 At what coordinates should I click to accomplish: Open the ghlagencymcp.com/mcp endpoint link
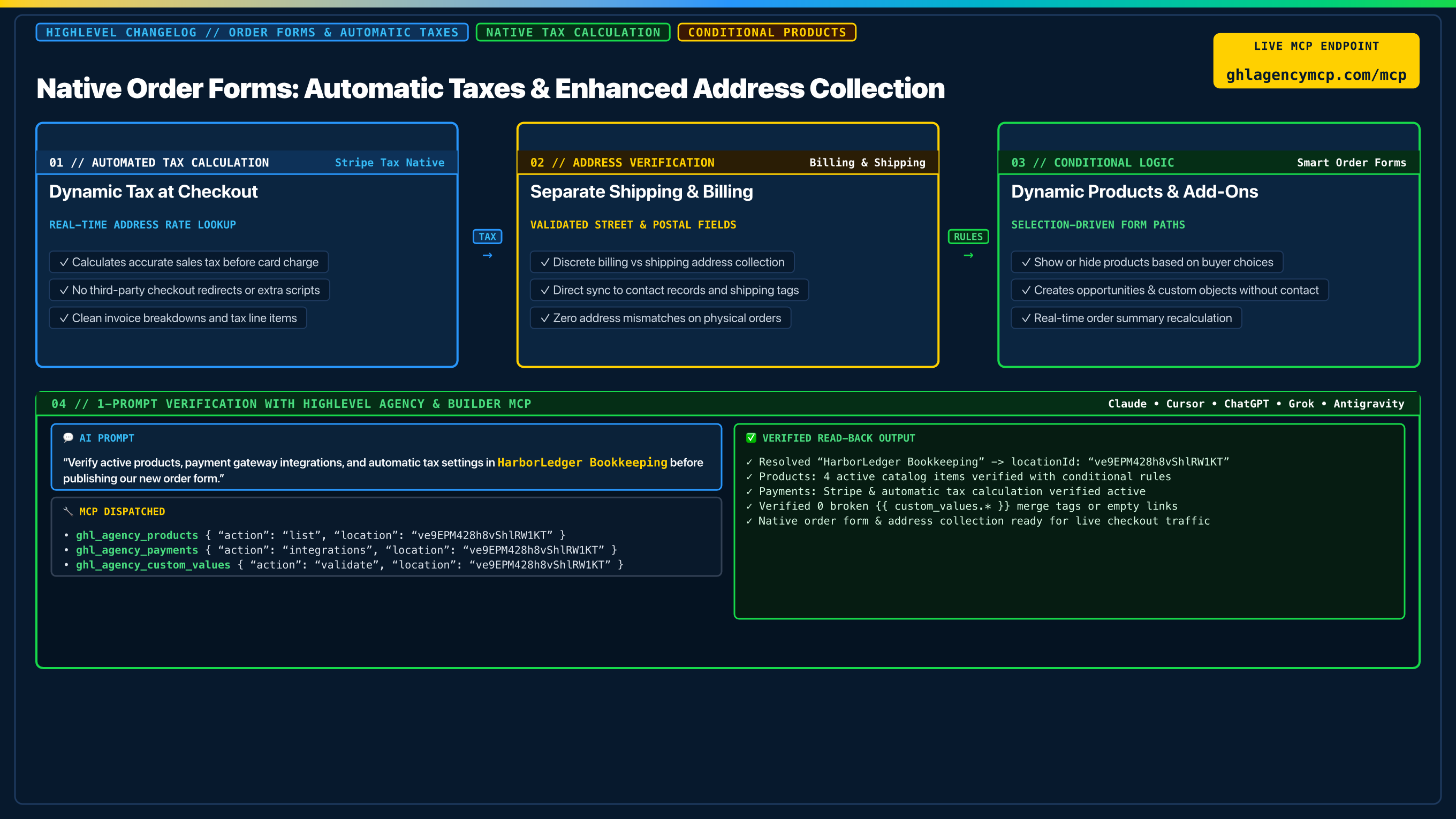tap(1316, 74)
